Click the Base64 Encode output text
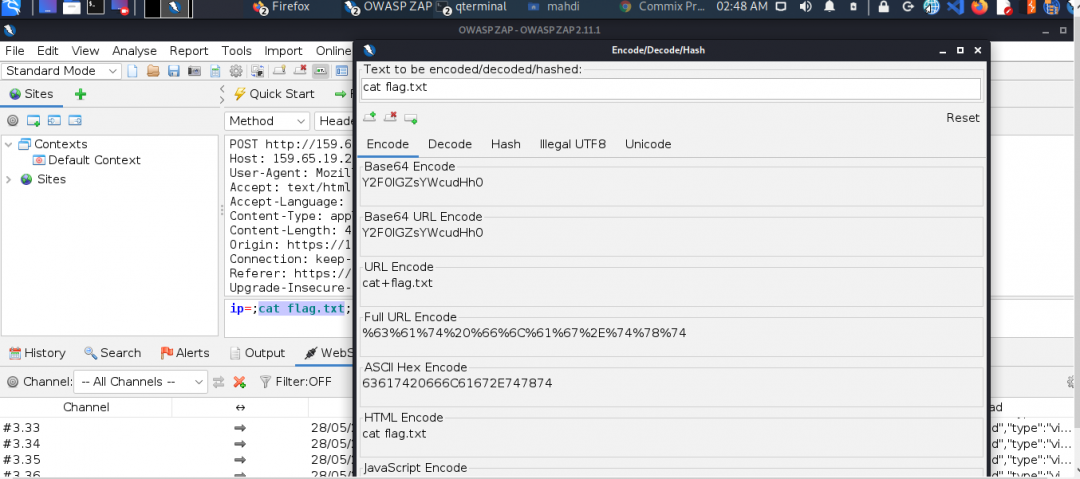This screenshot has height=479, width=1080. (423, 183)
